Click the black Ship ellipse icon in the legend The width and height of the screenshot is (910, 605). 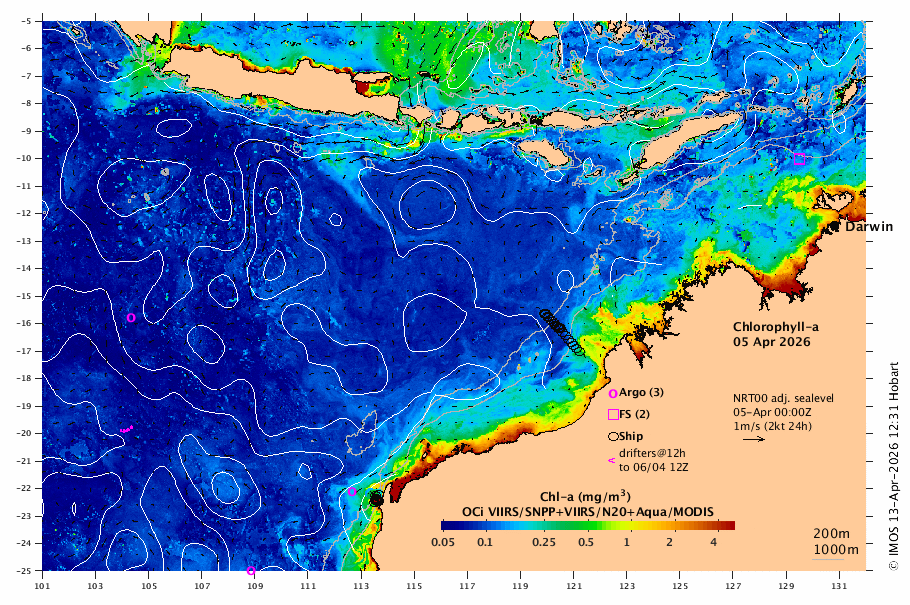click(x=613, y=437)
